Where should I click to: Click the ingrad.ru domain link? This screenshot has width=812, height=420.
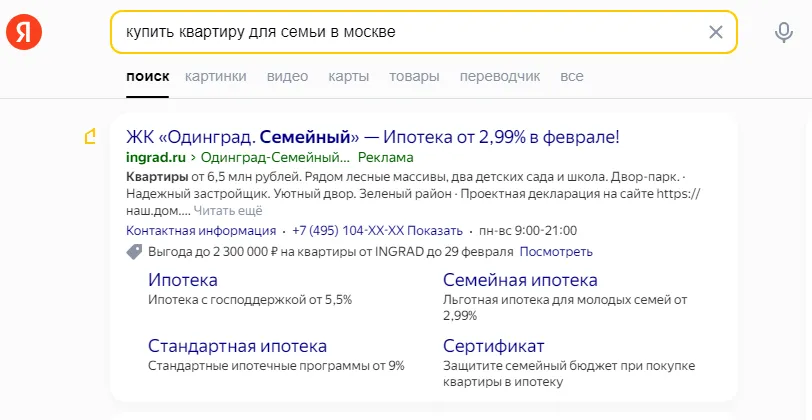coord(156,157)
